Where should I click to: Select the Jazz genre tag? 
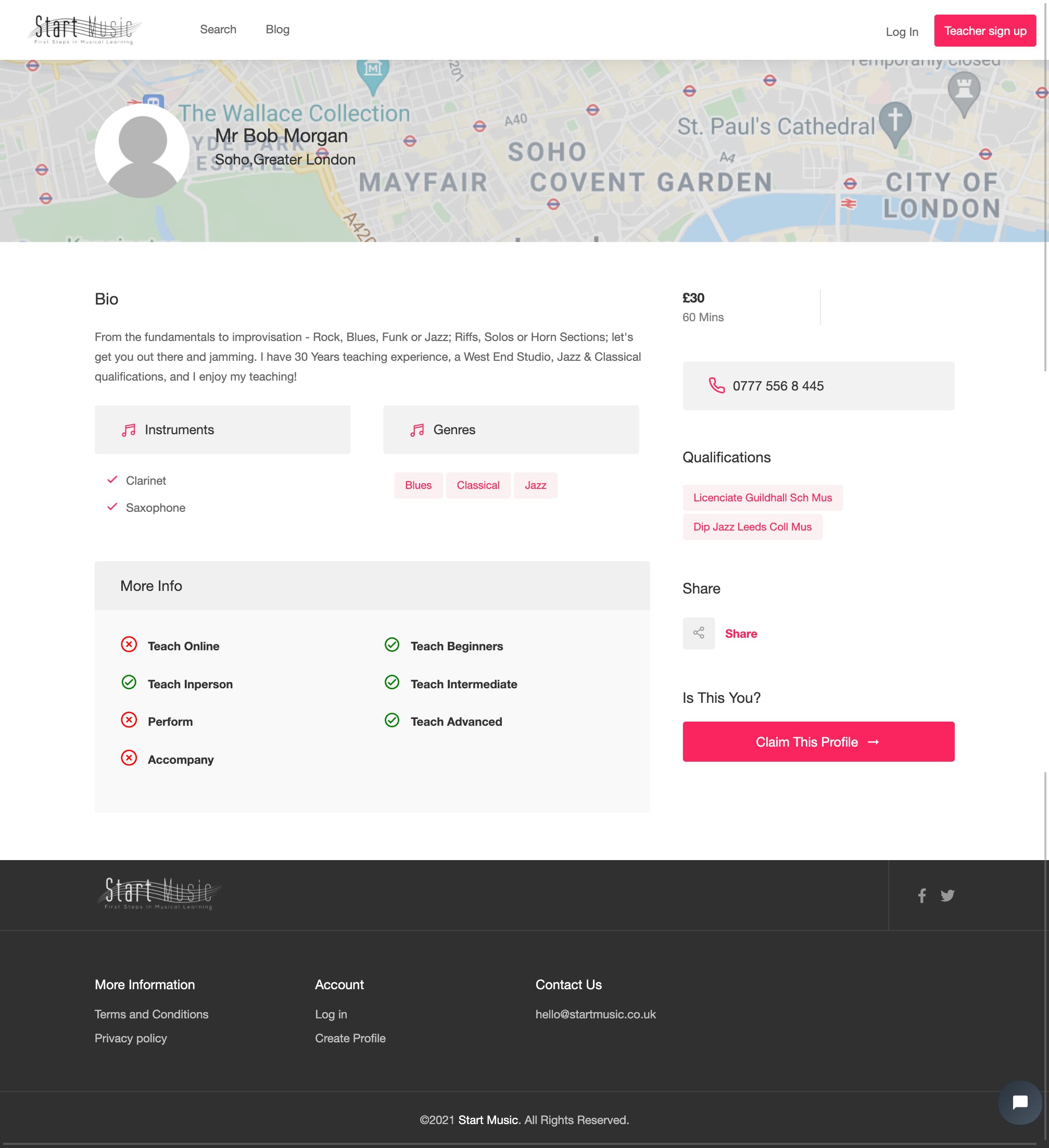535,485
